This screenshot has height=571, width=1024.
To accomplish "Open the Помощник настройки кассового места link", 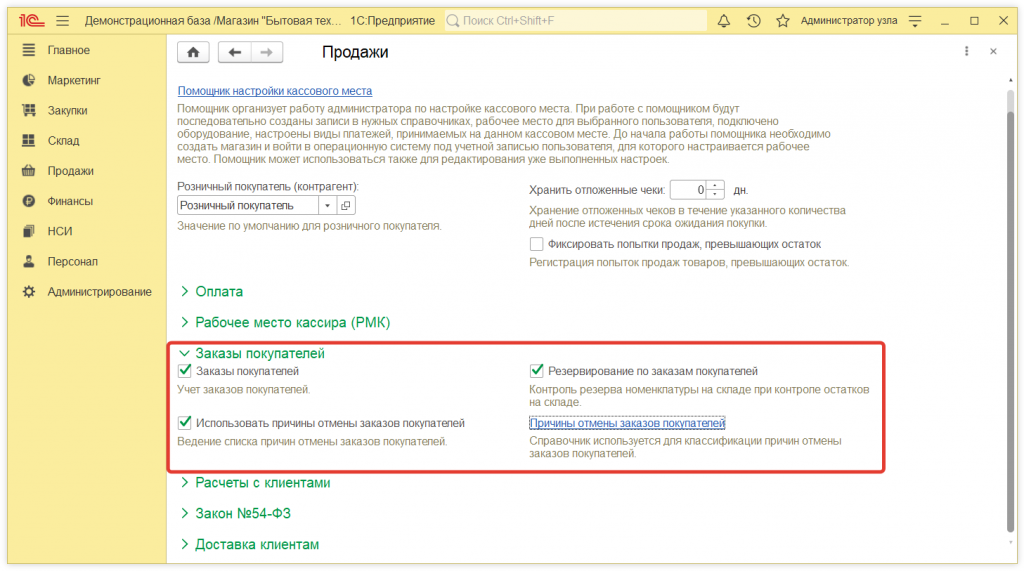I will tap(274, 90).
